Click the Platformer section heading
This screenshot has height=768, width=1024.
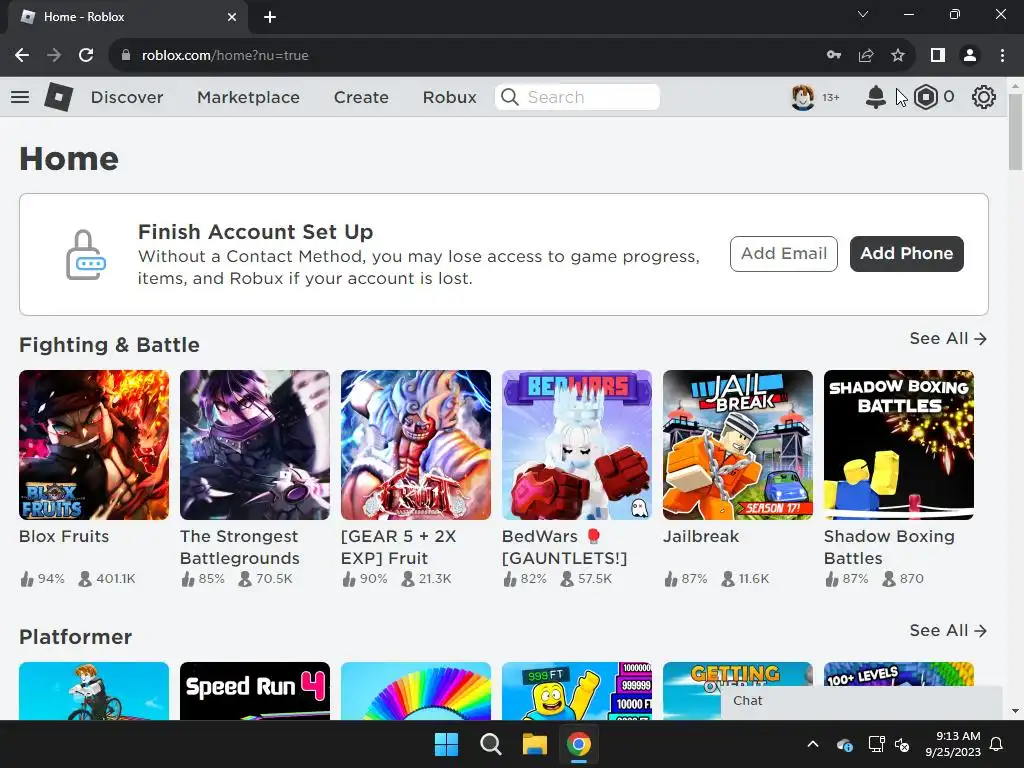tap(75, 637)
